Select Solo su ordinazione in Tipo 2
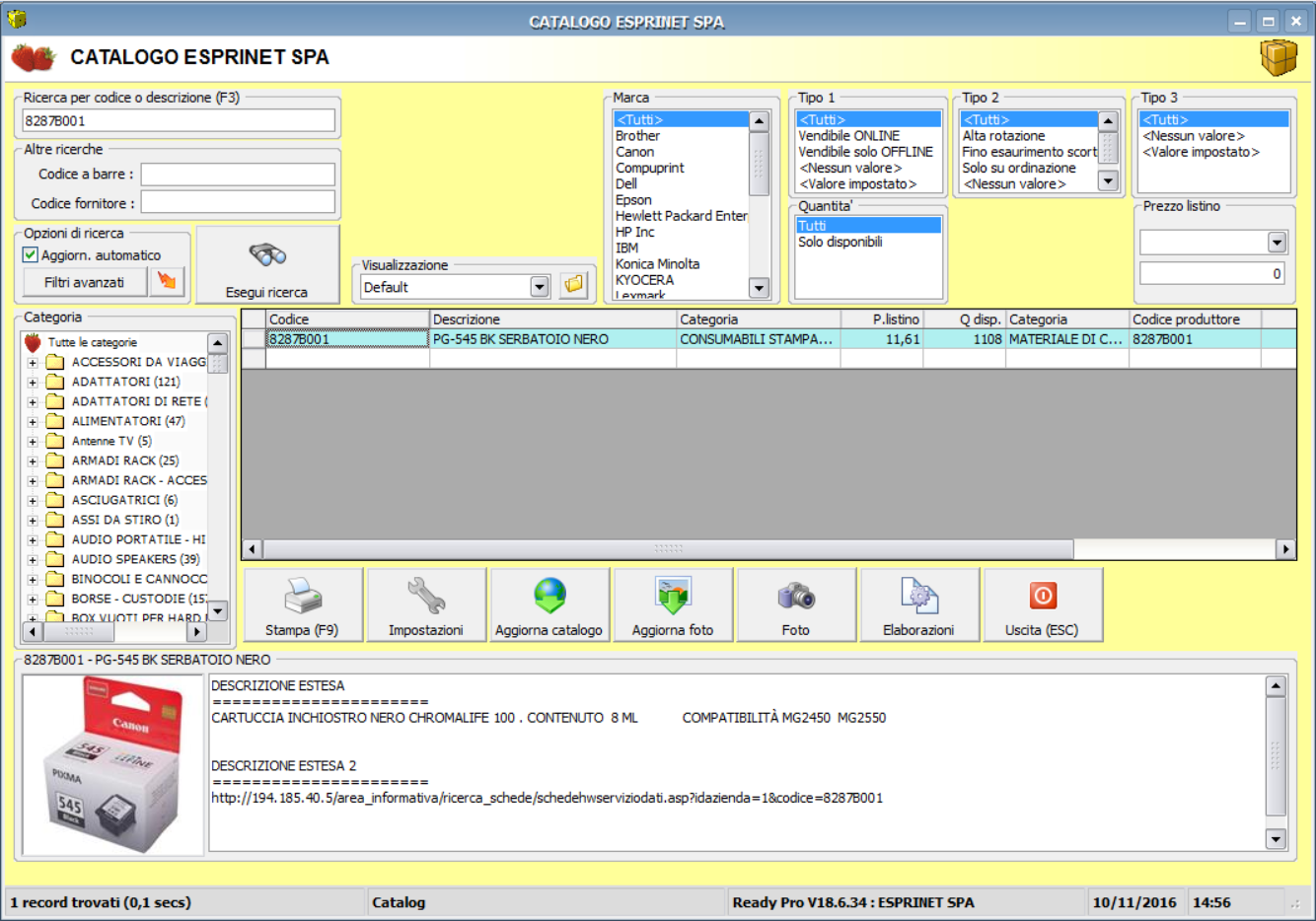Image resolution: width=1316 pixels, height=921 pixels. 1019,168
